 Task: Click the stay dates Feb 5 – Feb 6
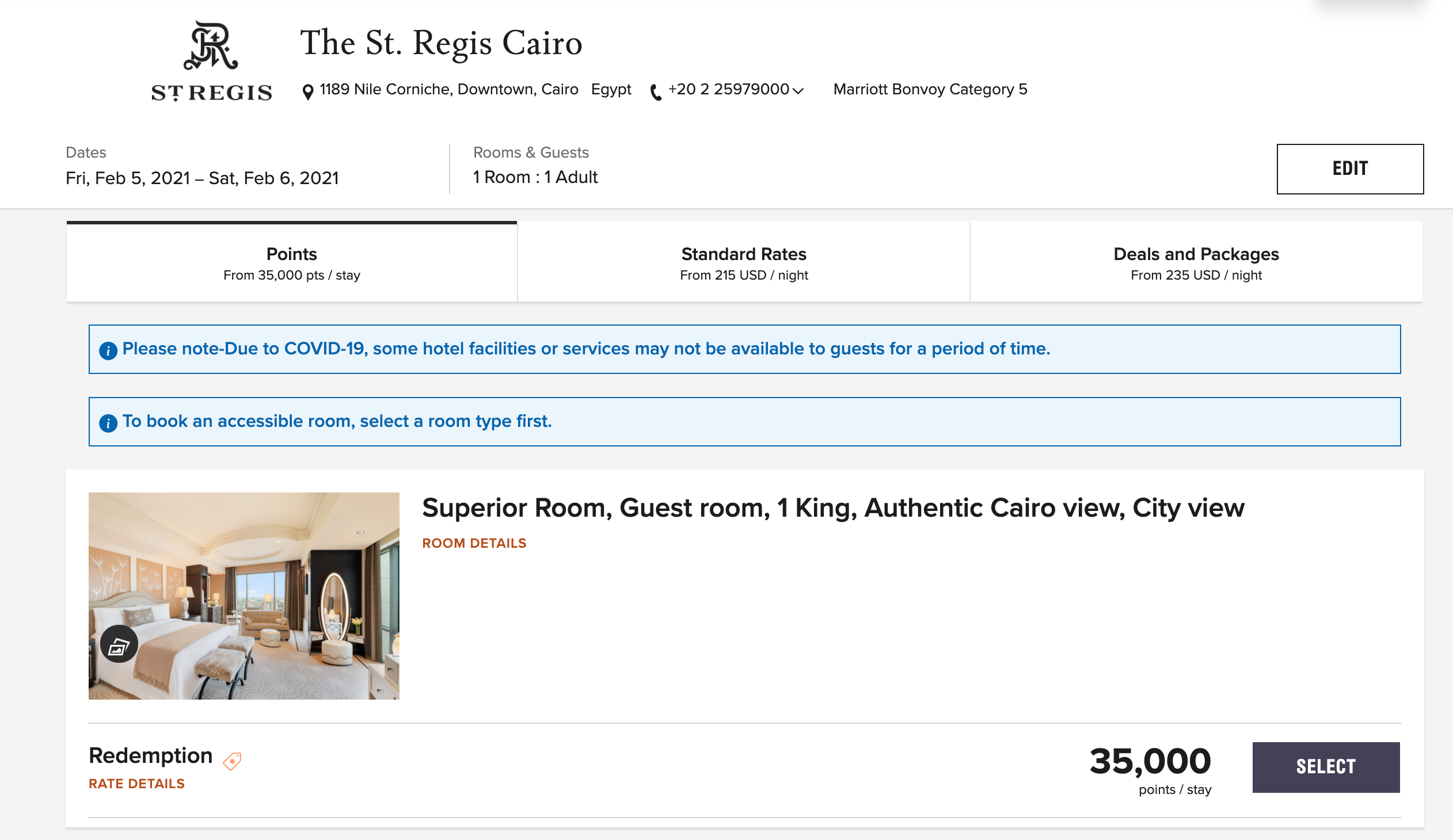tap(203, 178)
